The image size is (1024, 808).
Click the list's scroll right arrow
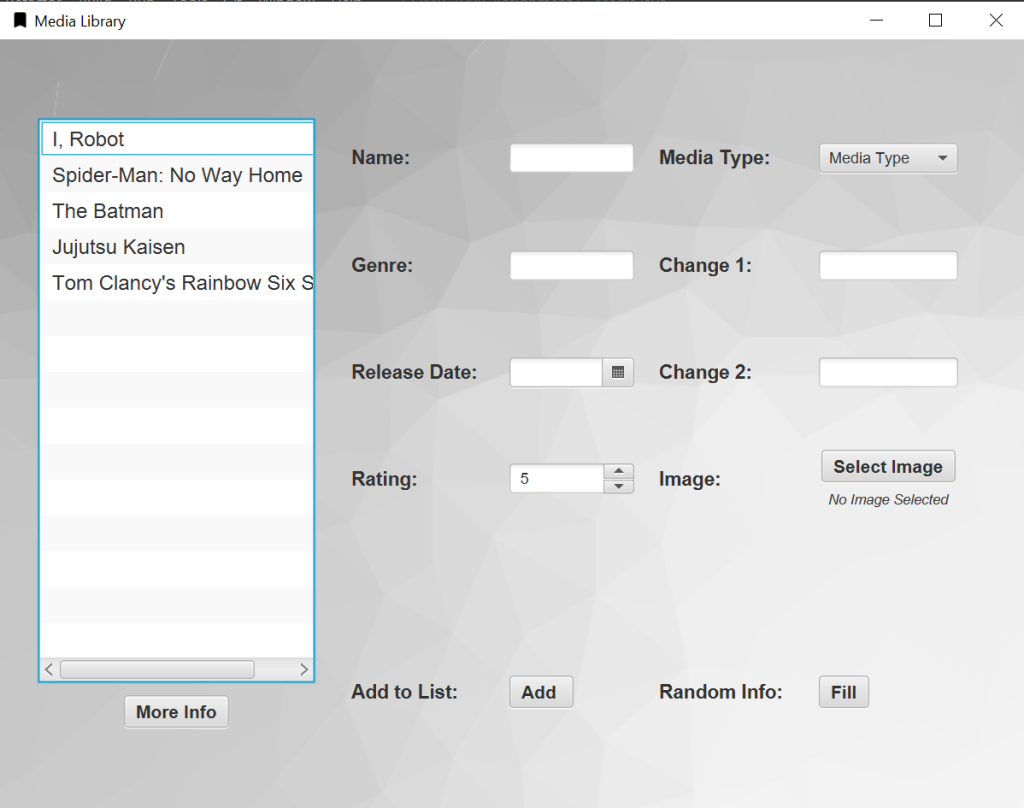point(304,670)
